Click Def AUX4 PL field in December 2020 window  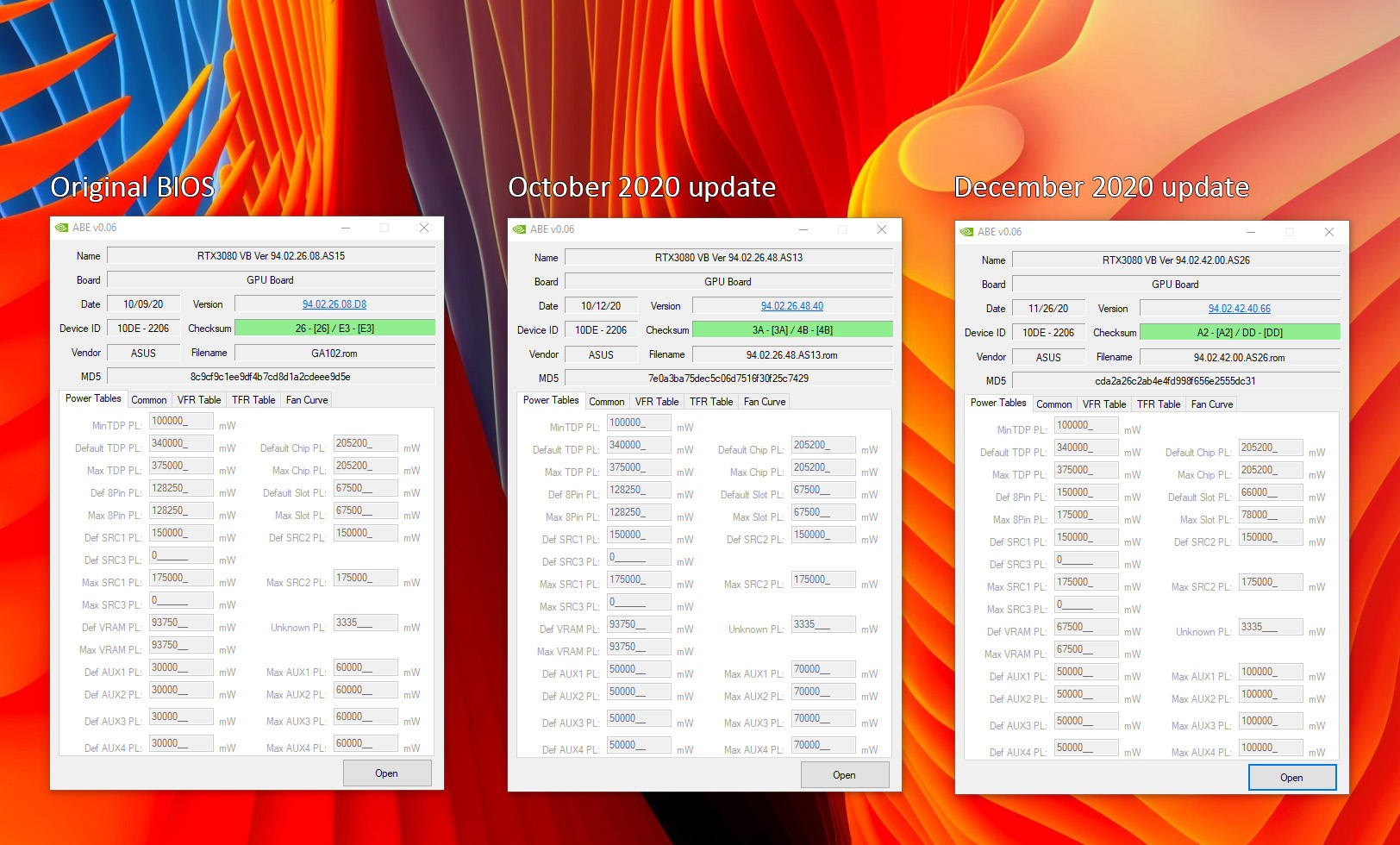tap(1086, 748)
